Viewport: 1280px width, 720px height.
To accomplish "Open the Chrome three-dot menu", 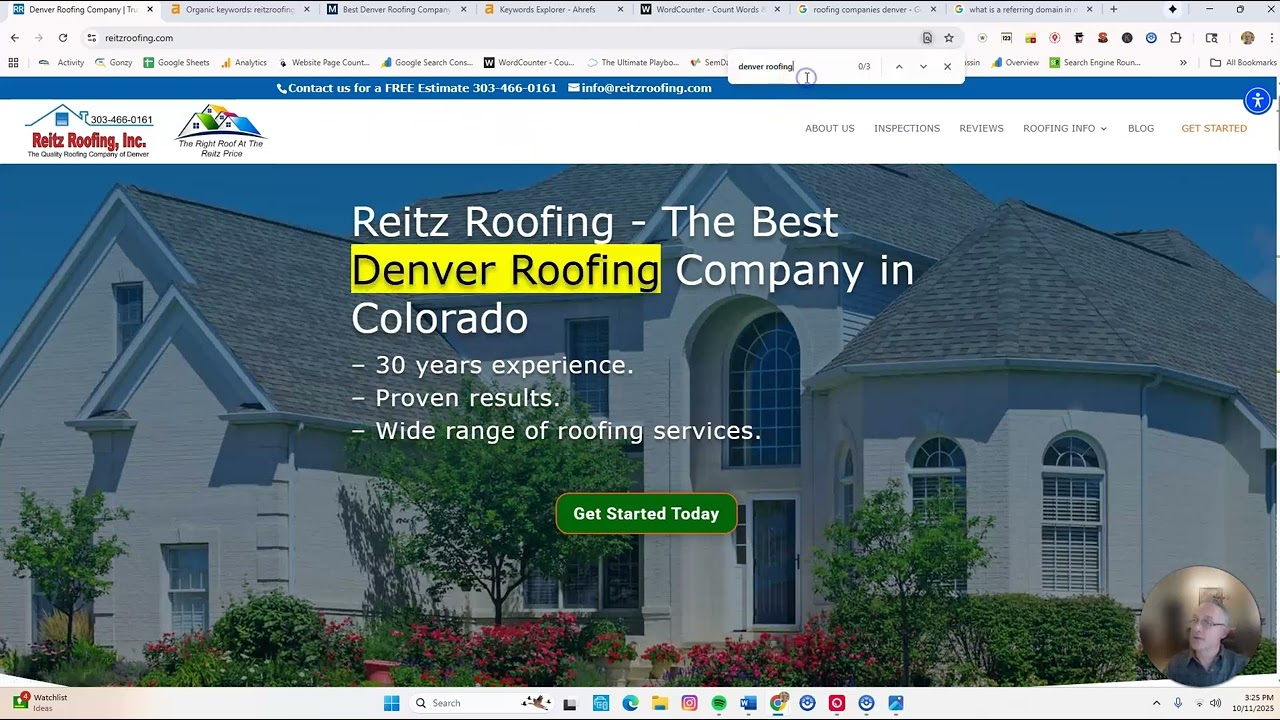I will (x=1270, y=38).
